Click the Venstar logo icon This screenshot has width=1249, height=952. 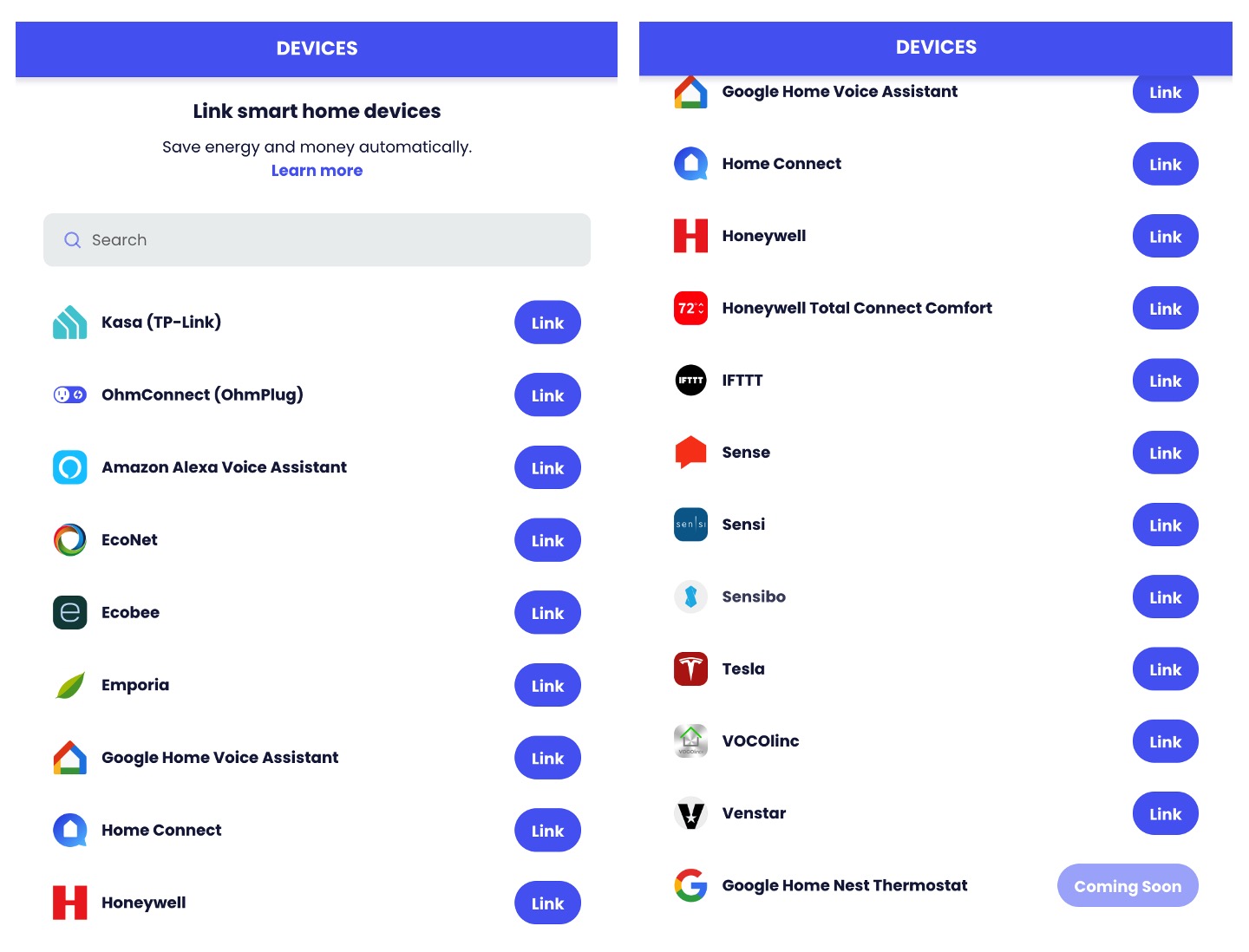click(690, 813)
